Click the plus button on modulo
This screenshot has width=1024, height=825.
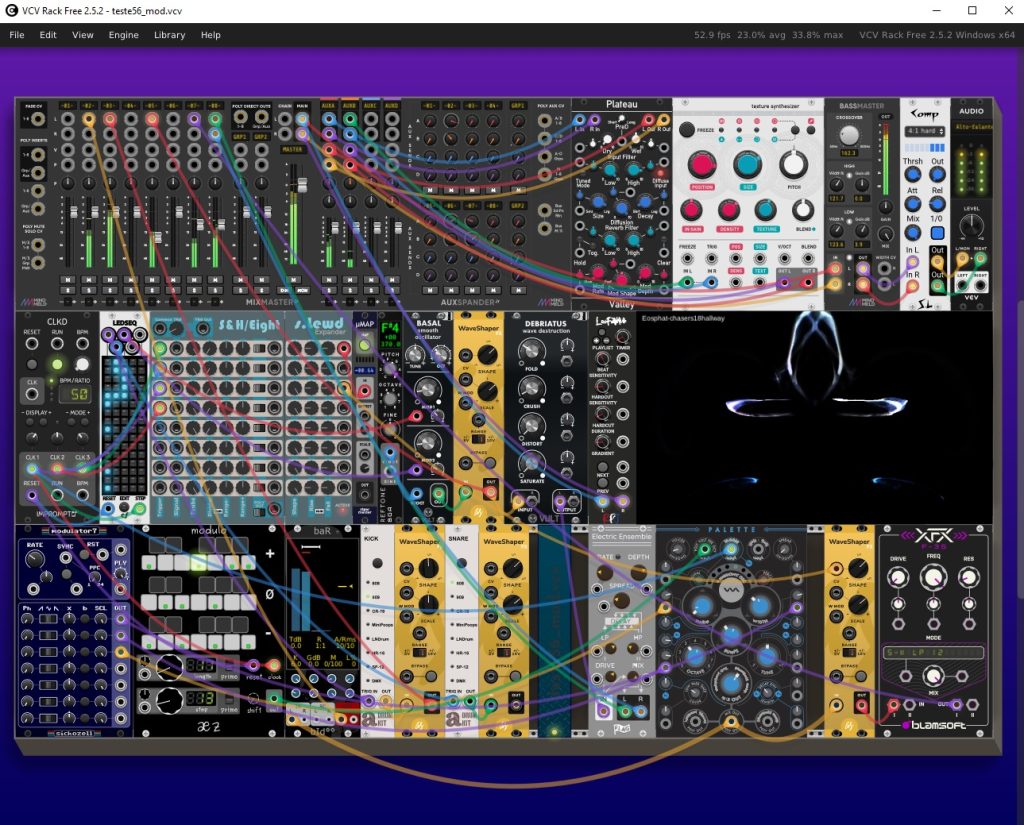[270, 554]
